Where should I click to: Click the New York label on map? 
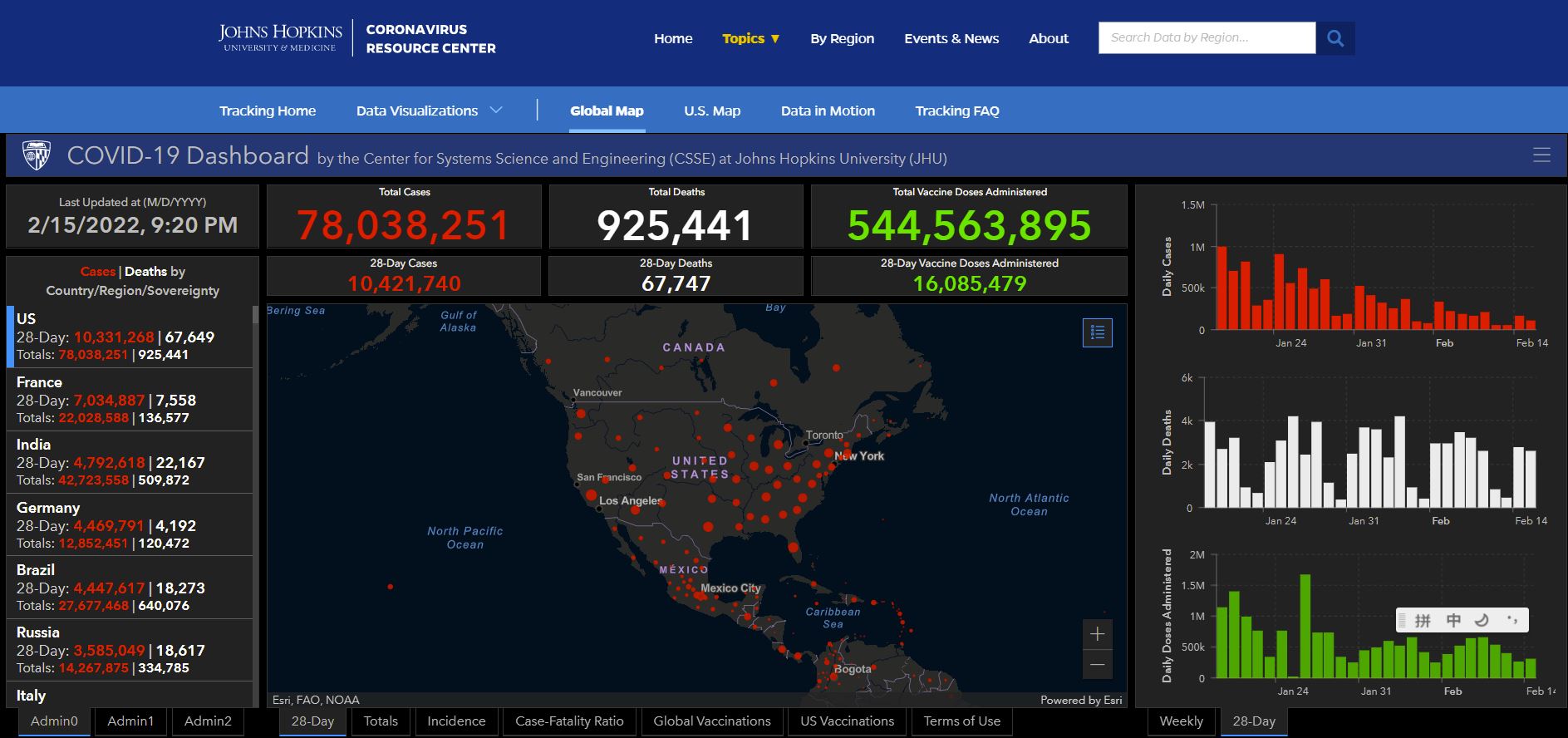[x=859, y=456]
